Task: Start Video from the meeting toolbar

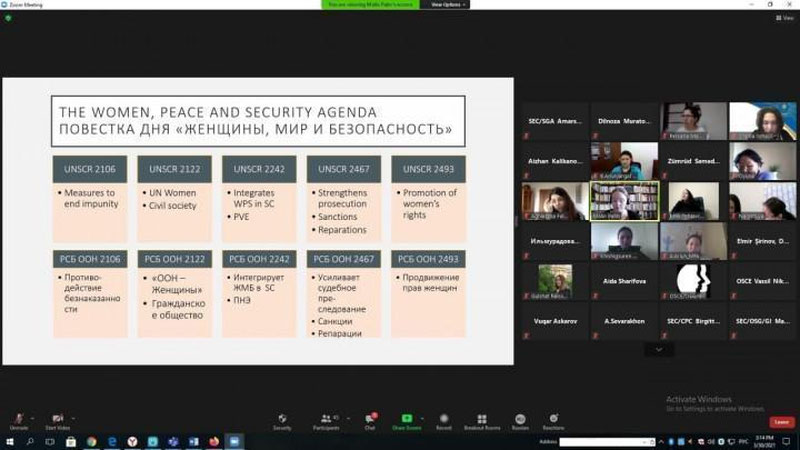Action: tap(57, 419)
